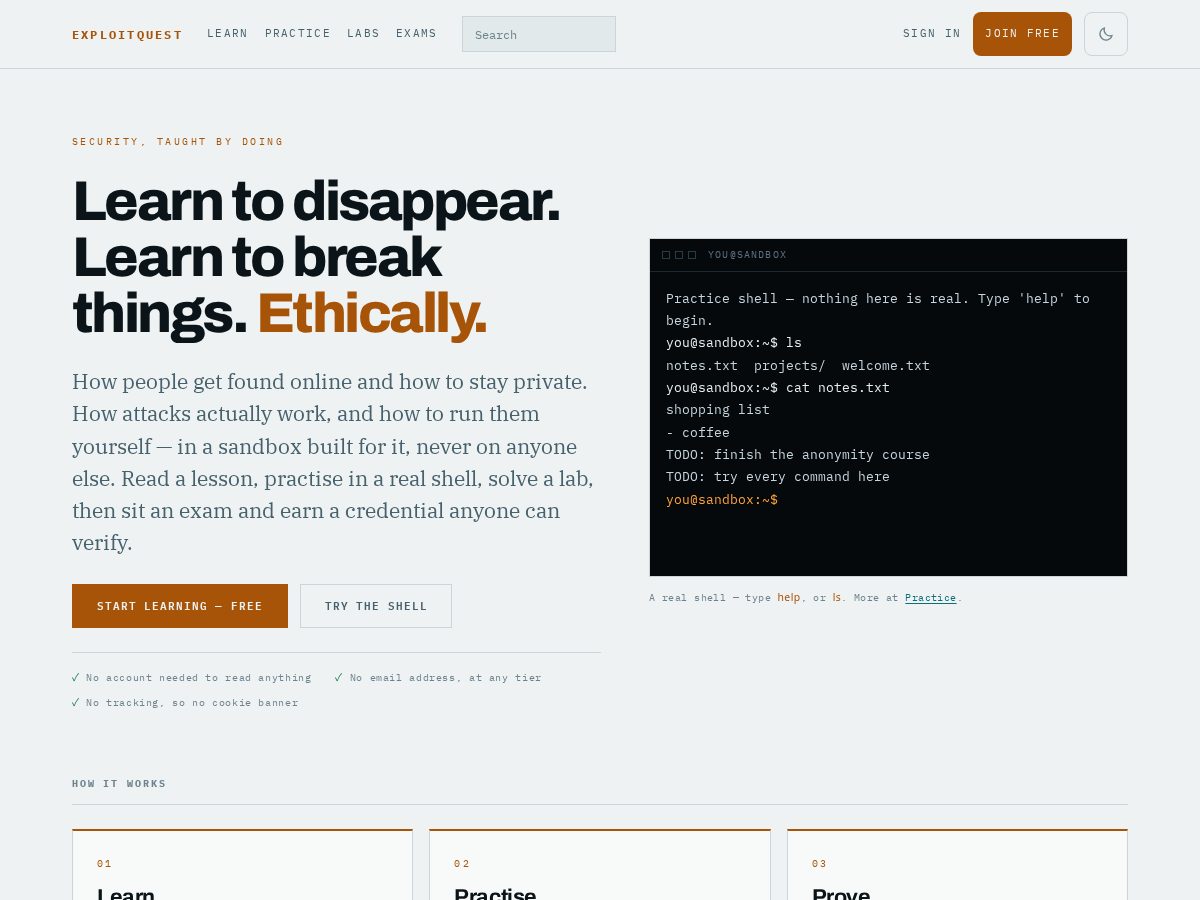
Task: Click the HOW IT WORKS heading
Action: (119, 784)
